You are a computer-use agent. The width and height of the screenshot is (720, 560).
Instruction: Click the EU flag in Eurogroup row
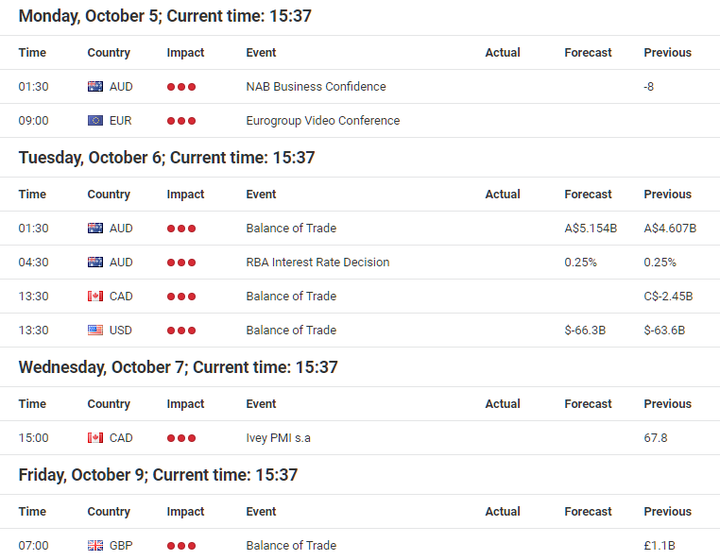[95, 121]
